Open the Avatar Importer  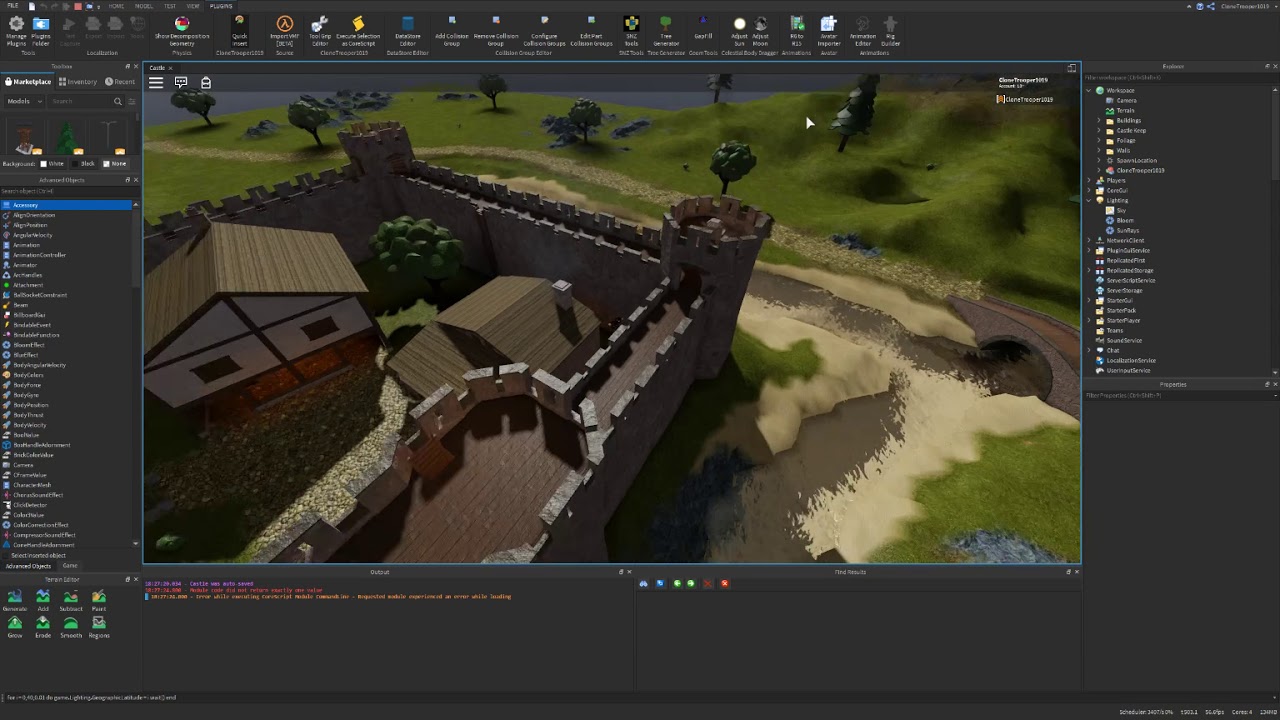[x=829, y=31]
